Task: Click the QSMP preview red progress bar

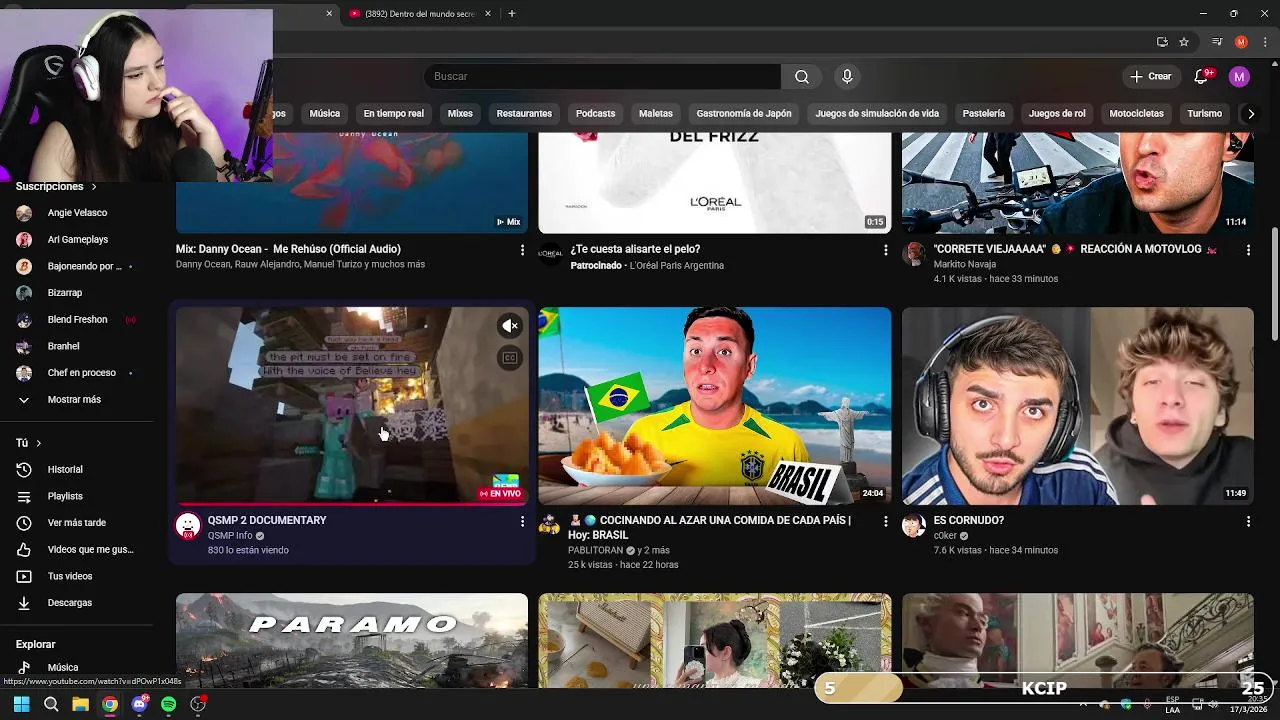Action: (352, 504)
